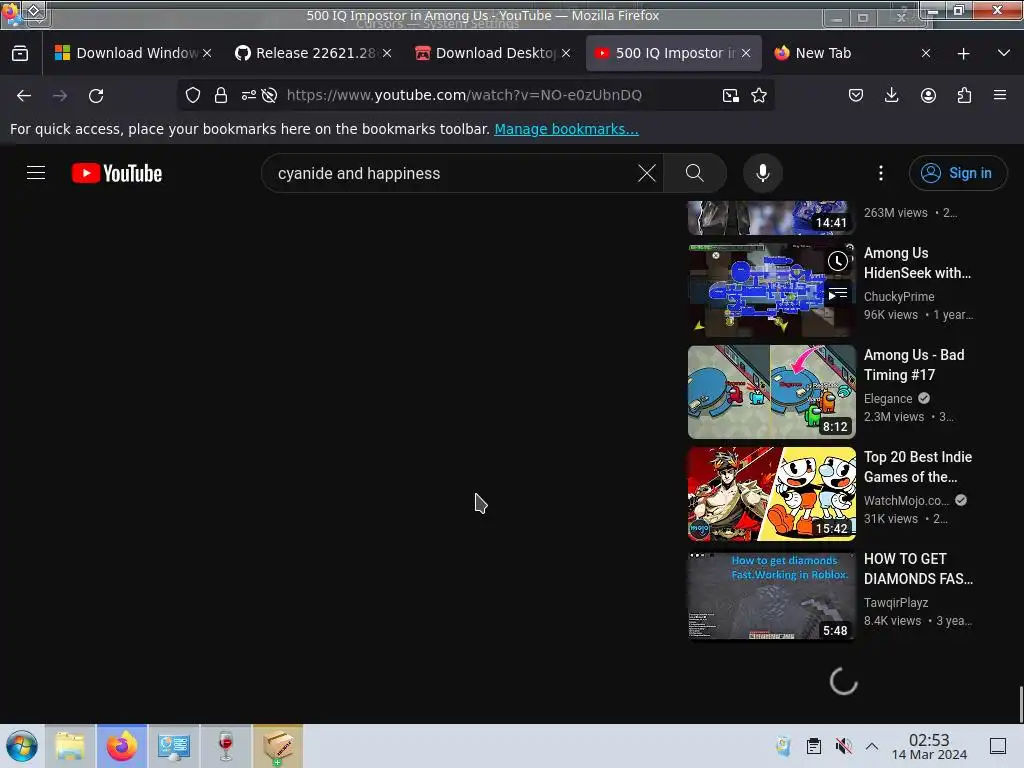The image size is (1024, 768).
Task: Go forward one page in Firefox
Action: click(x=60, y=95)
